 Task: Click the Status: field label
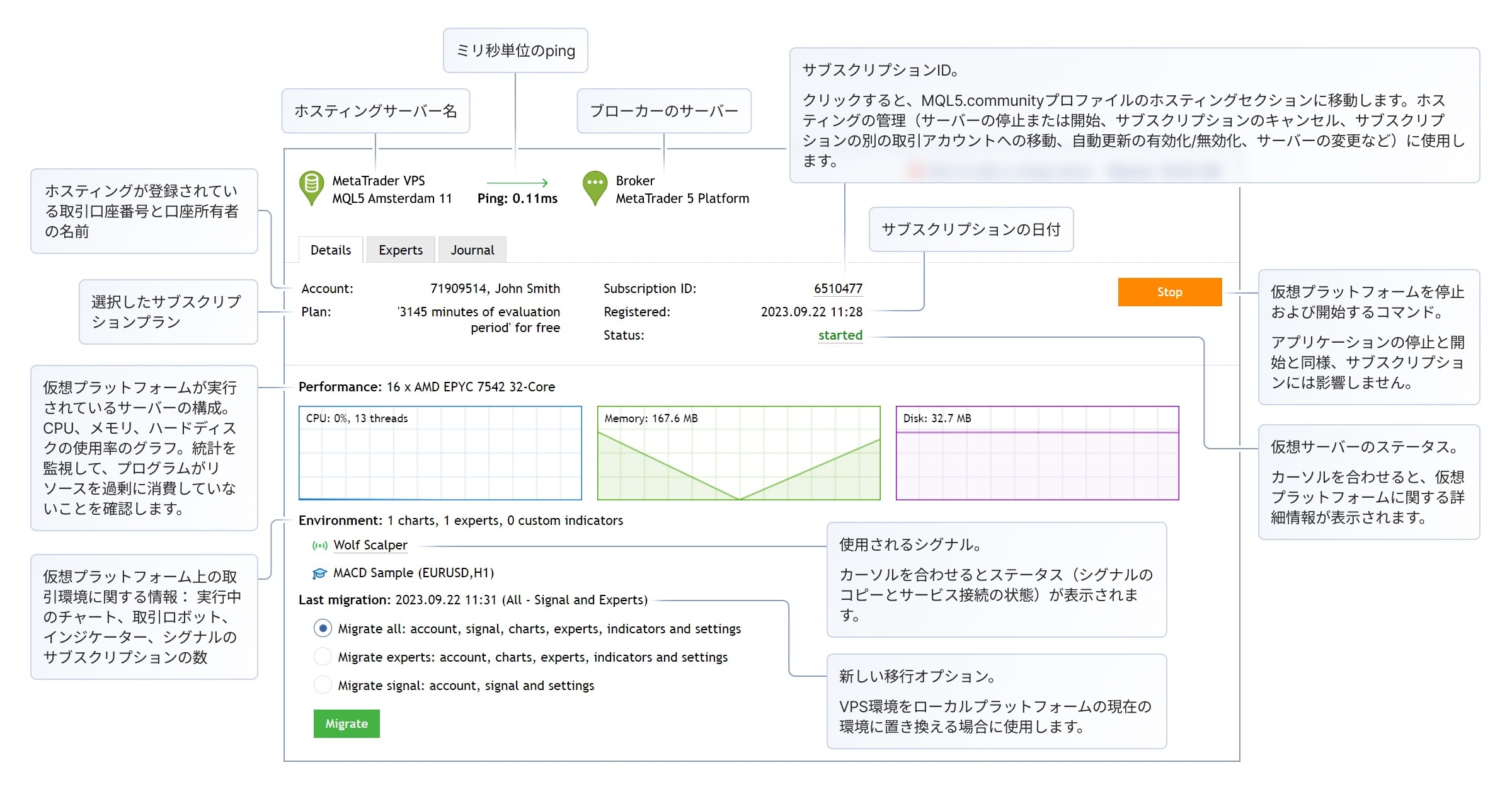[624, 335]
